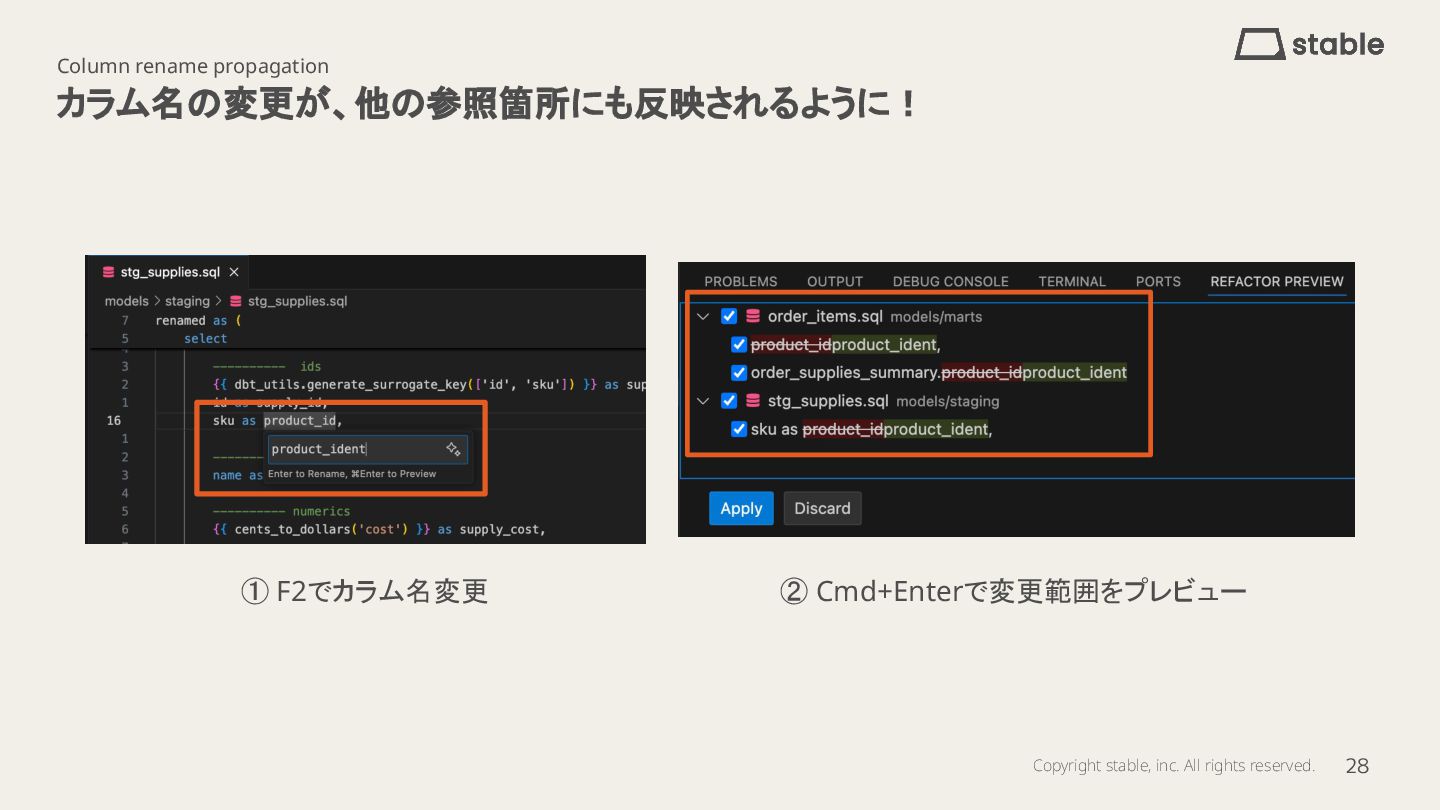
Task: Open the TERMINAL tab
Action: (x=1072, y=282)
